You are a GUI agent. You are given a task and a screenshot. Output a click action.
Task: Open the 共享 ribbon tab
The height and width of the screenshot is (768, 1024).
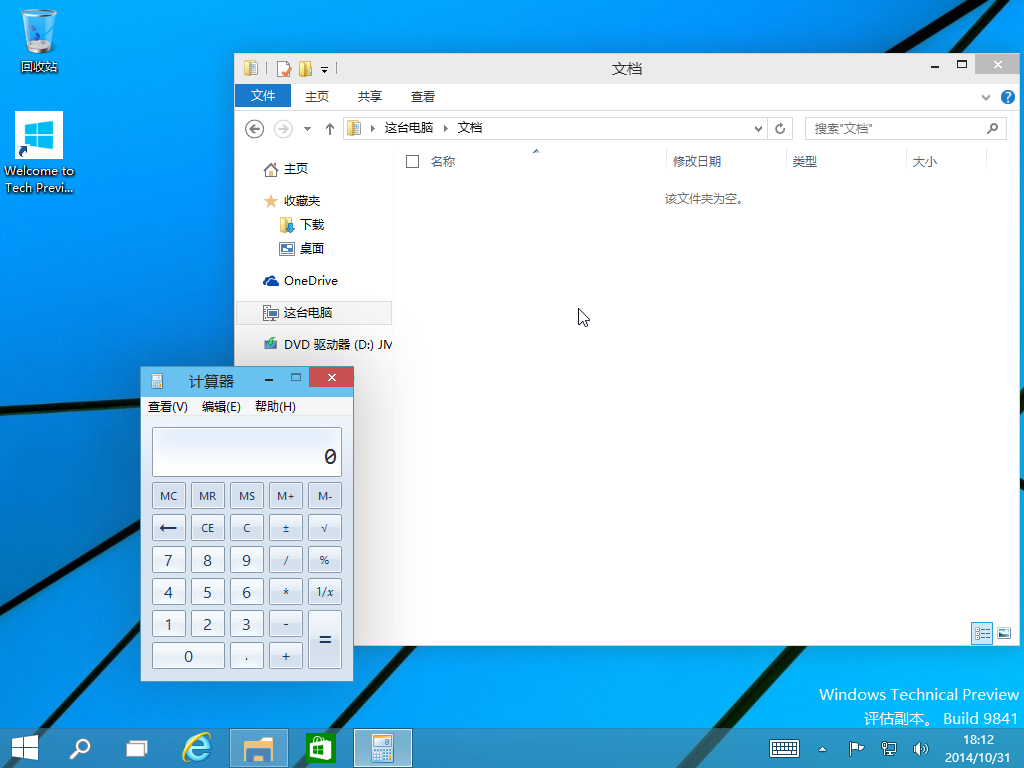click(x=370, y=97)
